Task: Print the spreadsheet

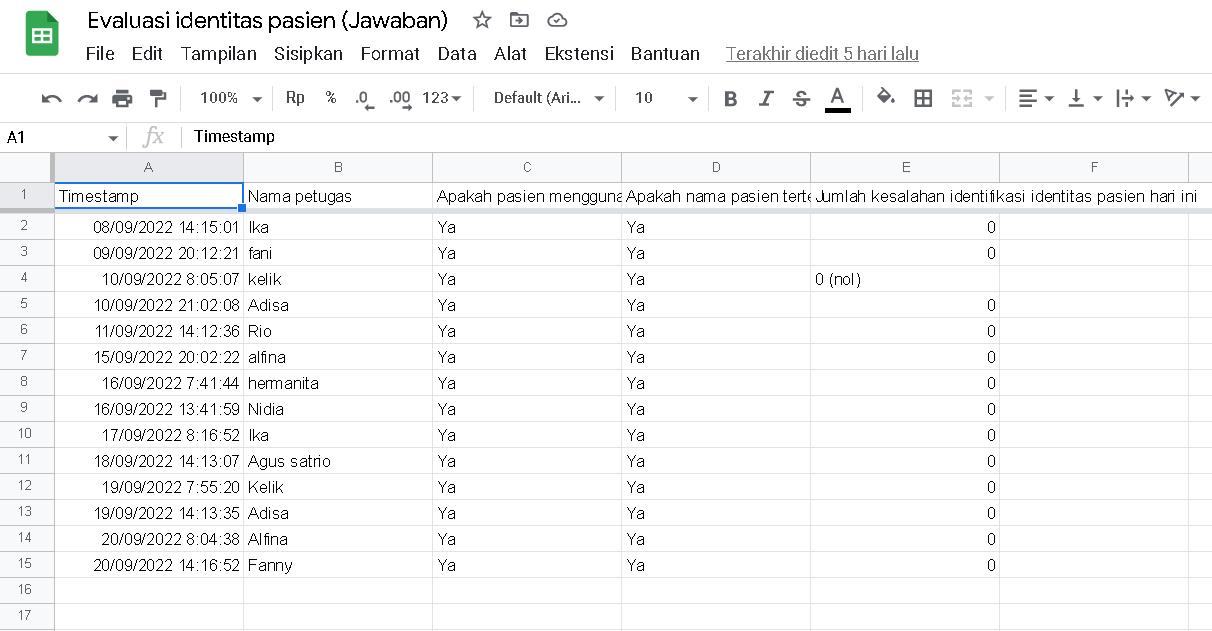Action: (x=122, y=98)
